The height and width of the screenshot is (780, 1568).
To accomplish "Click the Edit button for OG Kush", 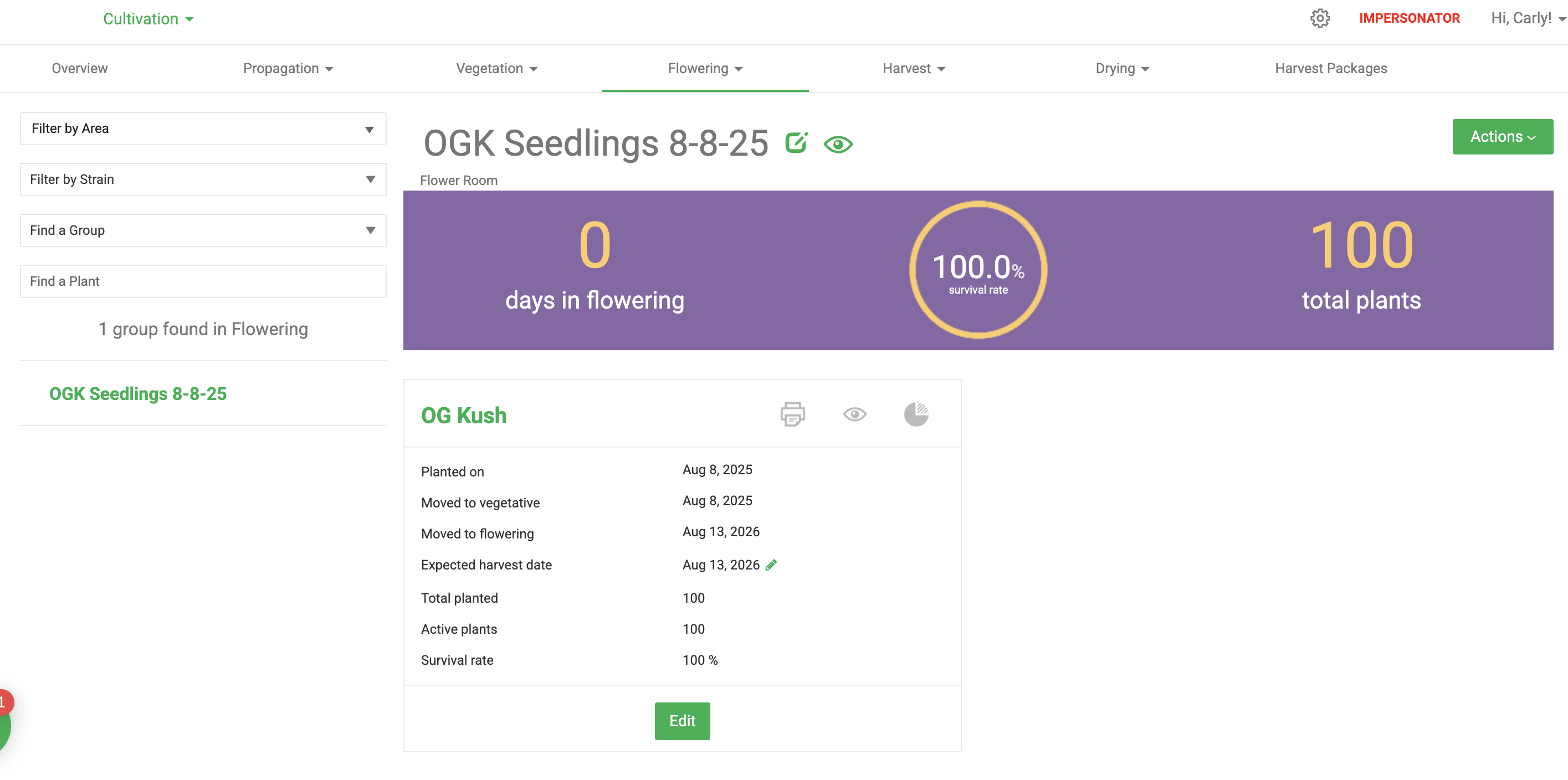I will [681, 721].
